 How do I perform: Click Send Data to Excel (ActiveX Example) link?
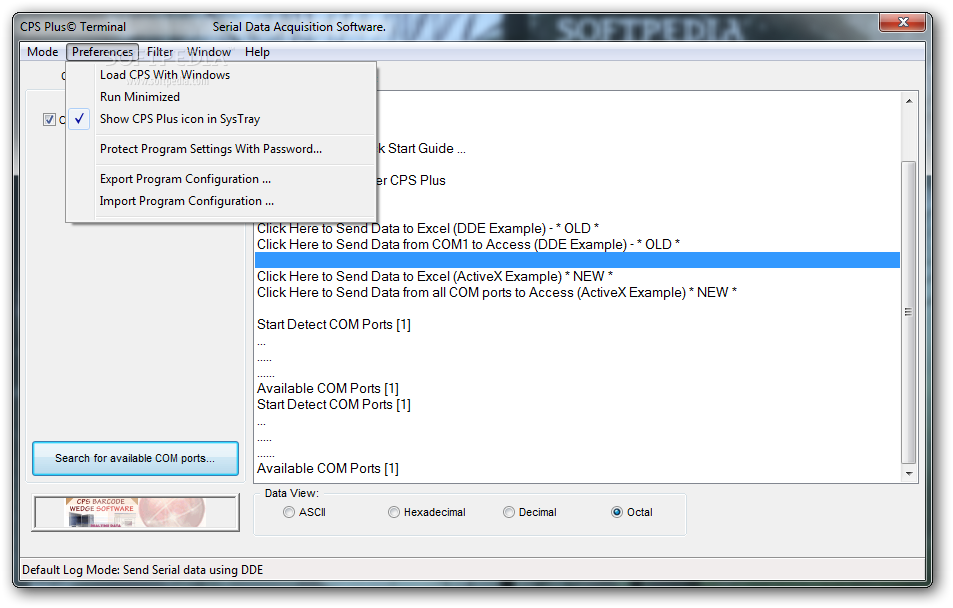(x=435, y=276)
